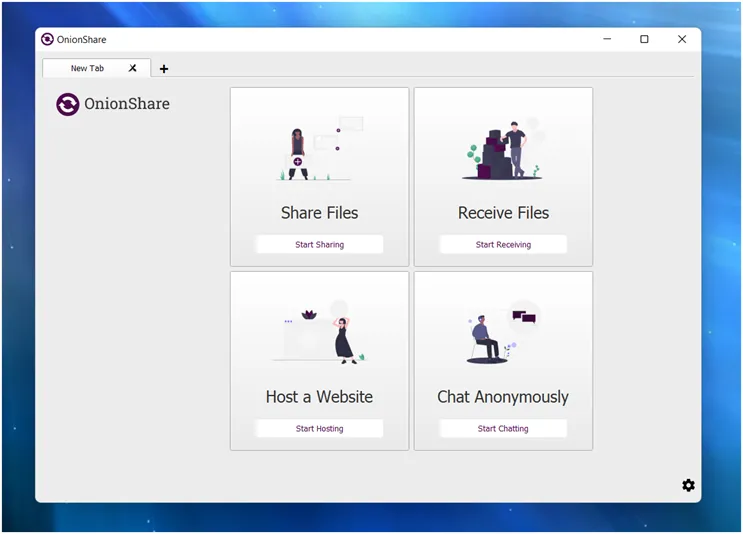Close the New Tab tab
The image size is (744, 534).
pos(133,68)
